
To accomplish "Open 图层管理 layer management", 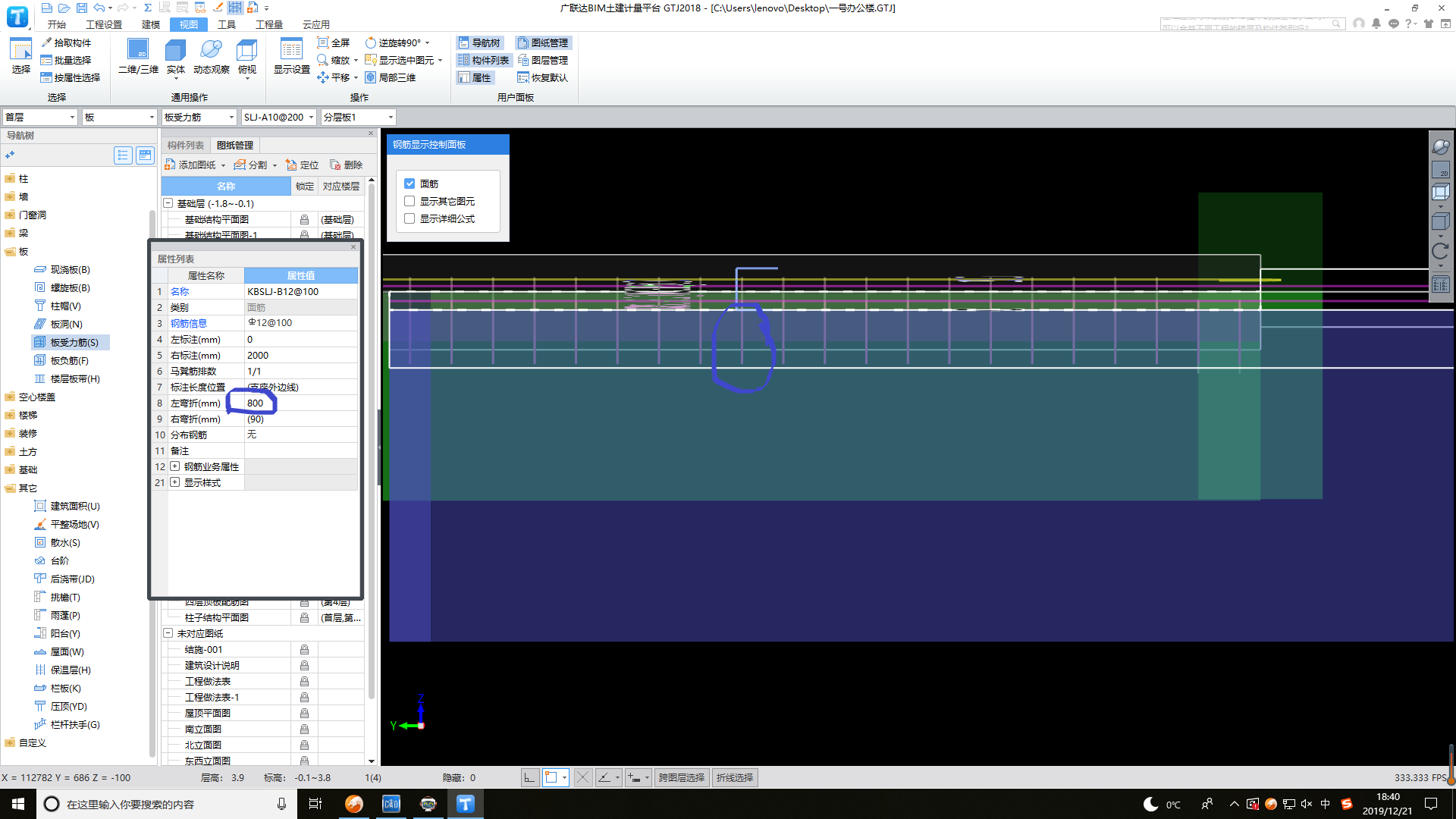I will (543, 60).
